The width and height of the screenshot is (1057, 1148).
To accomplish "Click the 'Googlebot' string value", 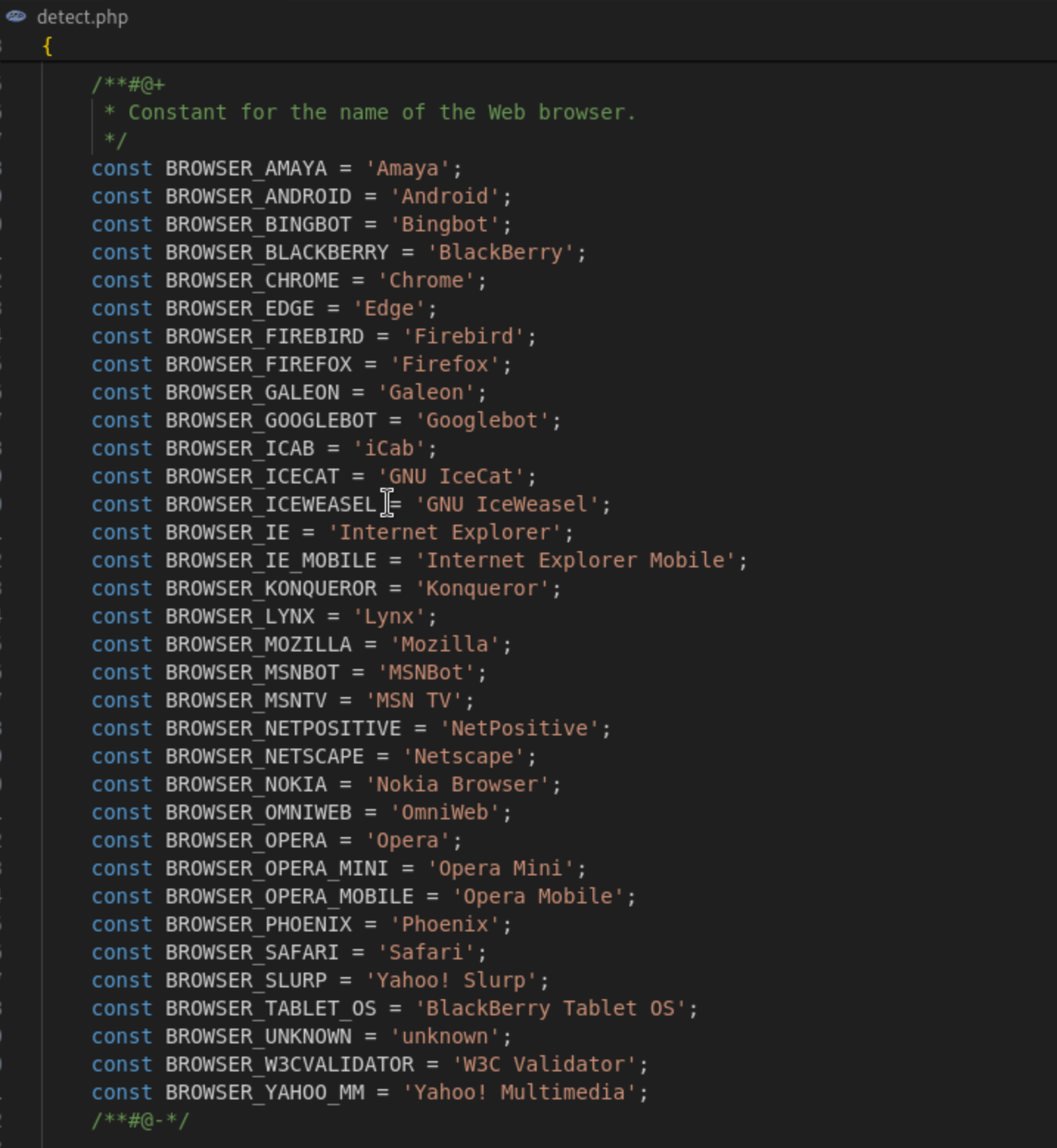I will 482,421.
